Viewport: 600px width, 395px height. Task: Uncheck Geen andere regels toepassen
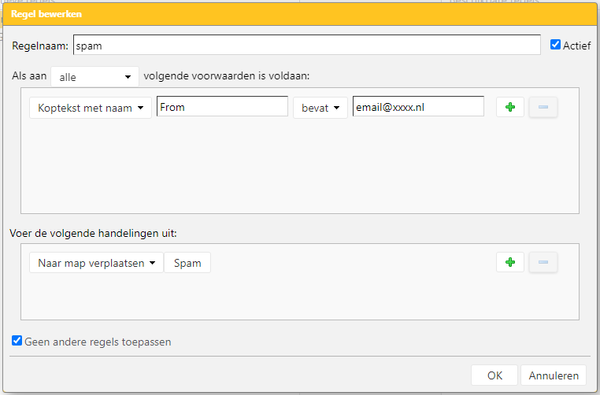coord(17,341)
